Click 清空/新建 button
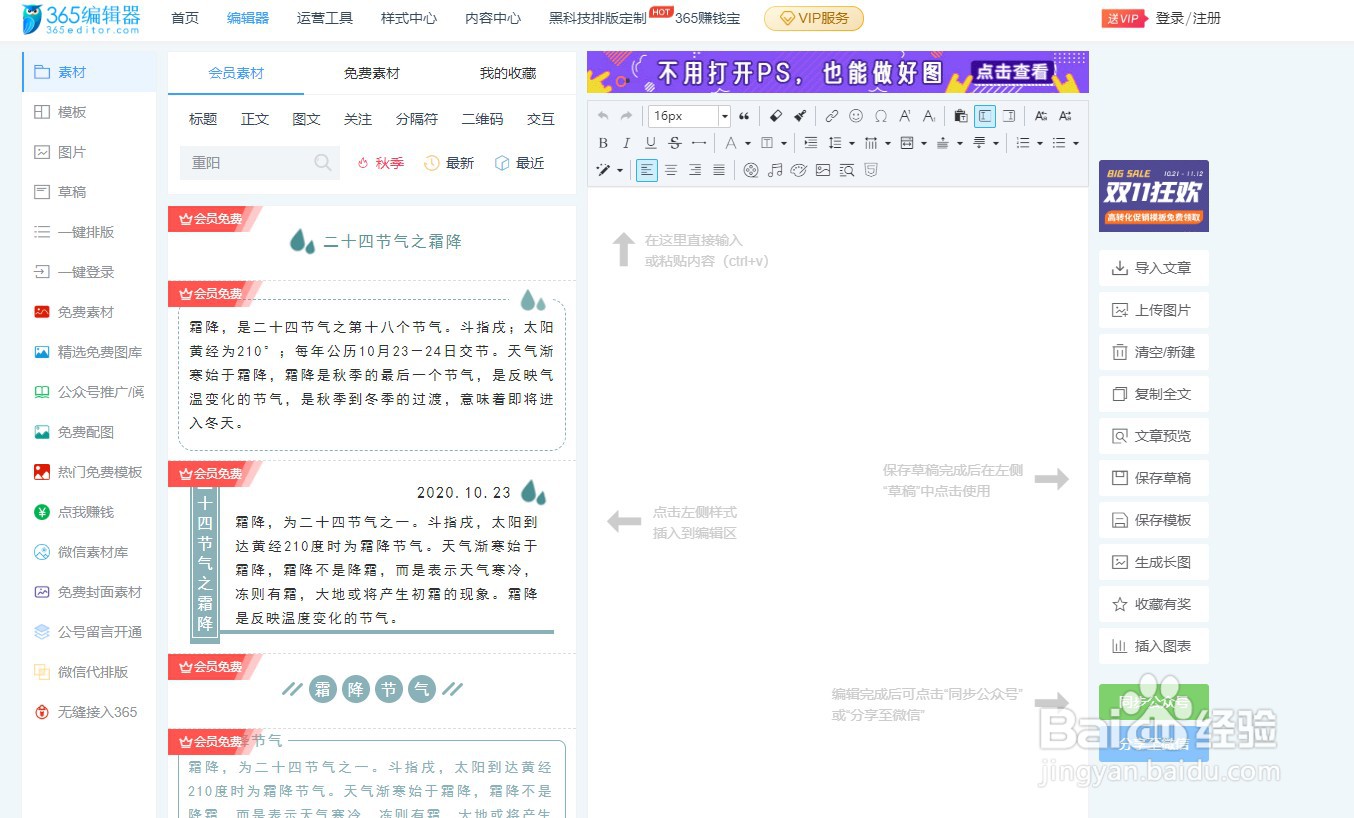The image size is (1354, 818). (x=1153, y=352)
